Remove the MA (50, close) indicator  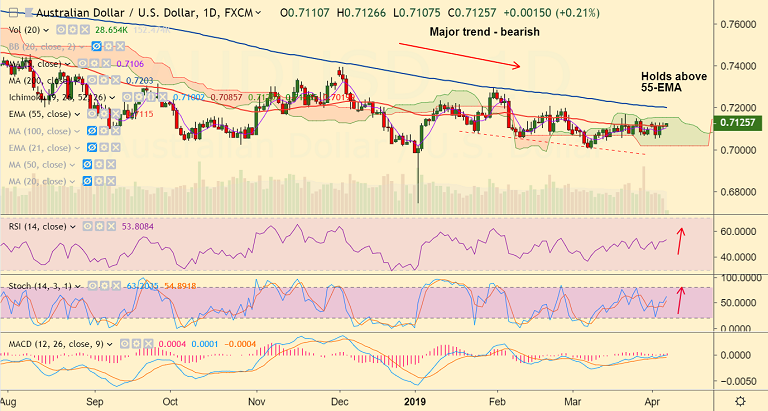111,164
